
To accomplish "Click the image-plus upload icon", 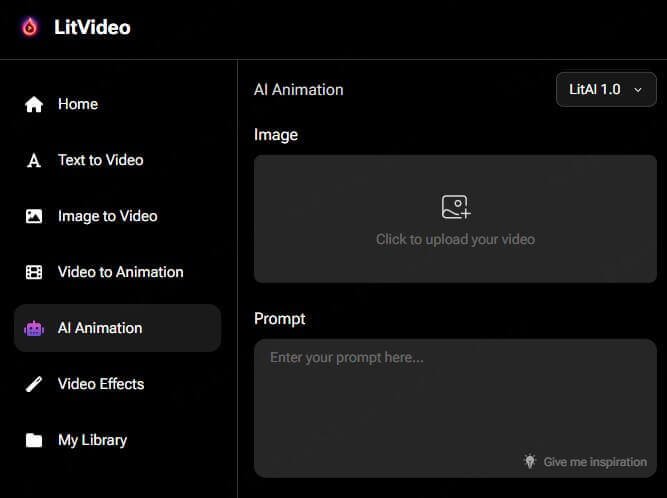I will [x=456, y=207].
